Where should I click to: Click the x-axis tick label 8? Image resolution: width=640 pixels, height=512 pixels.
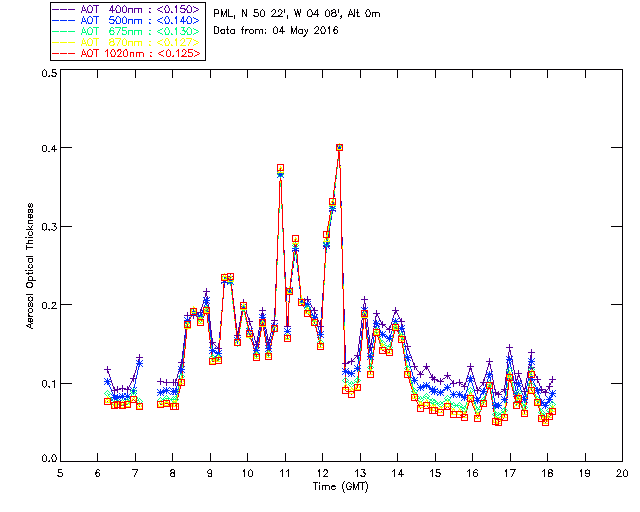point(173,473)
